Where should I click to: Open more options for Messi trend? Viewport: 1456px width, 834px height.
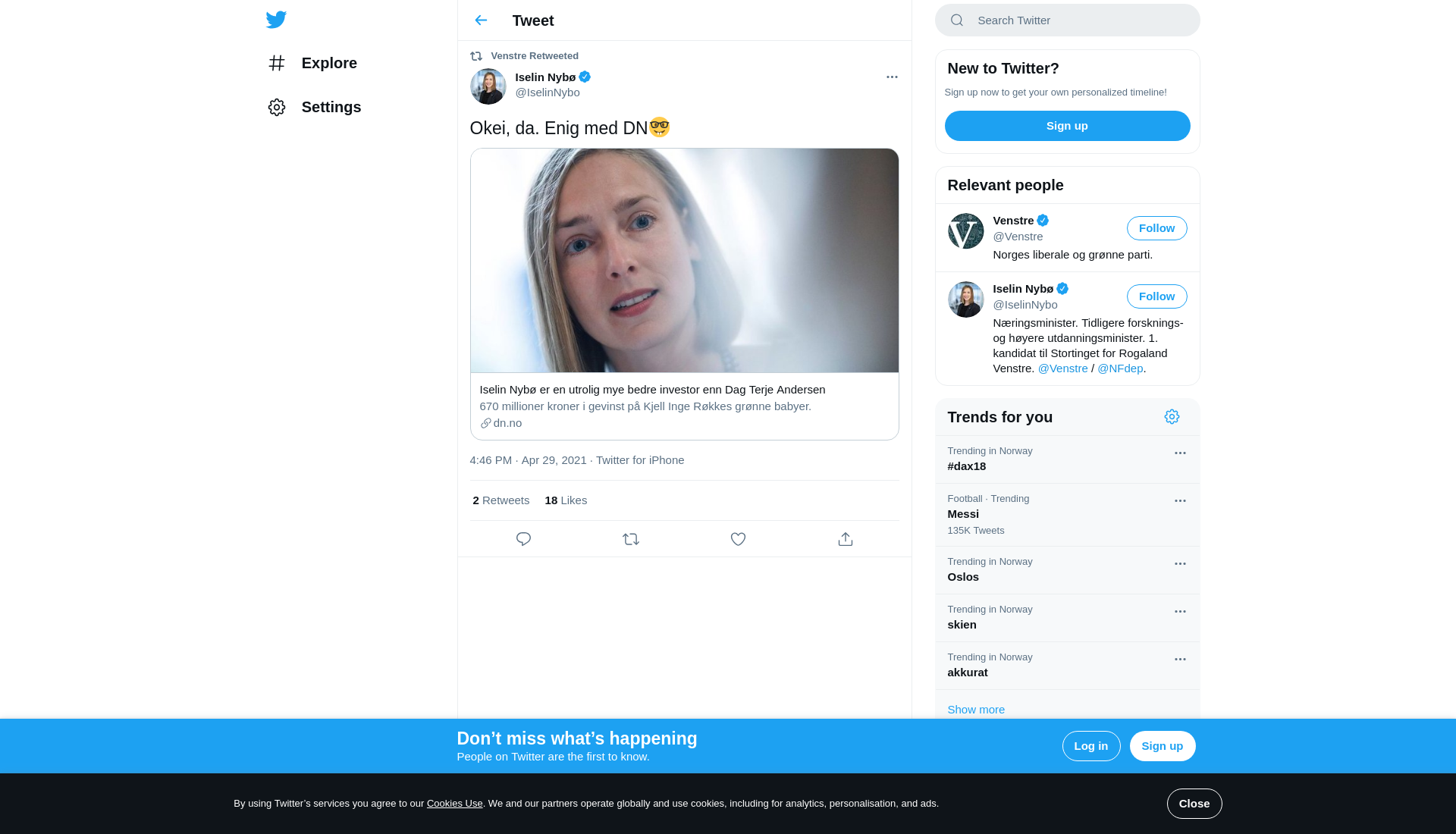tap(1180, 501)
